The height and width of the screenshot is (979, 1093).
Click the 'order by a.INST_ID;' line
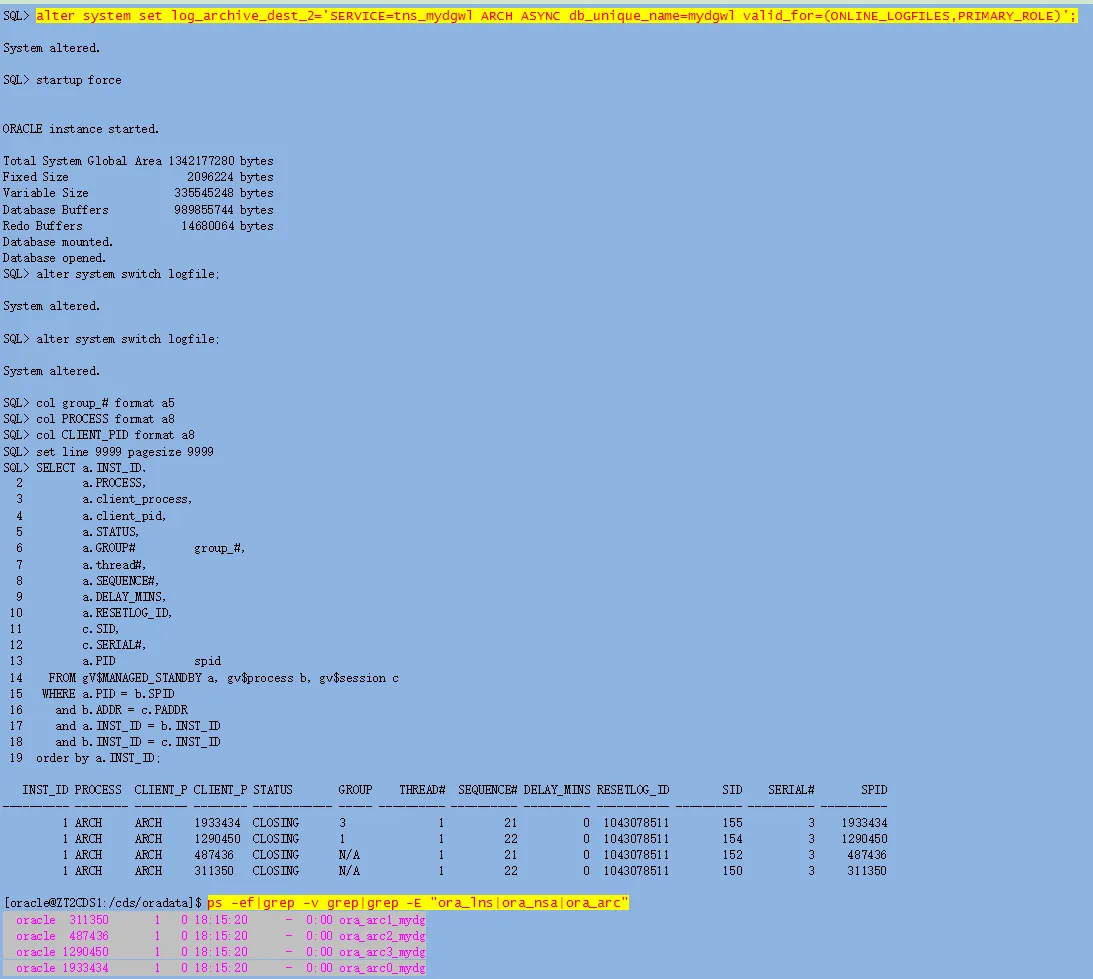point(98,758)
